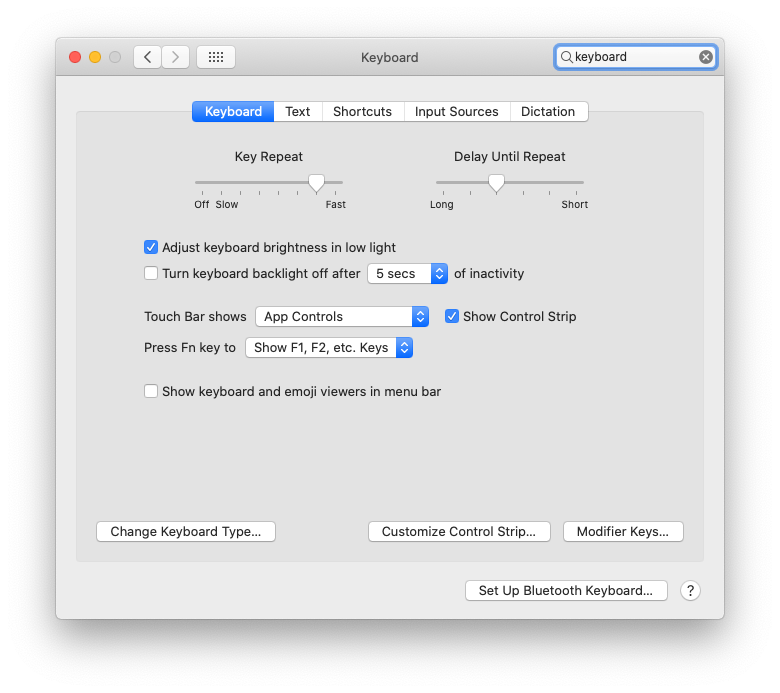
Task: Click Change Keyboard Type button
Action: point(186,531)
